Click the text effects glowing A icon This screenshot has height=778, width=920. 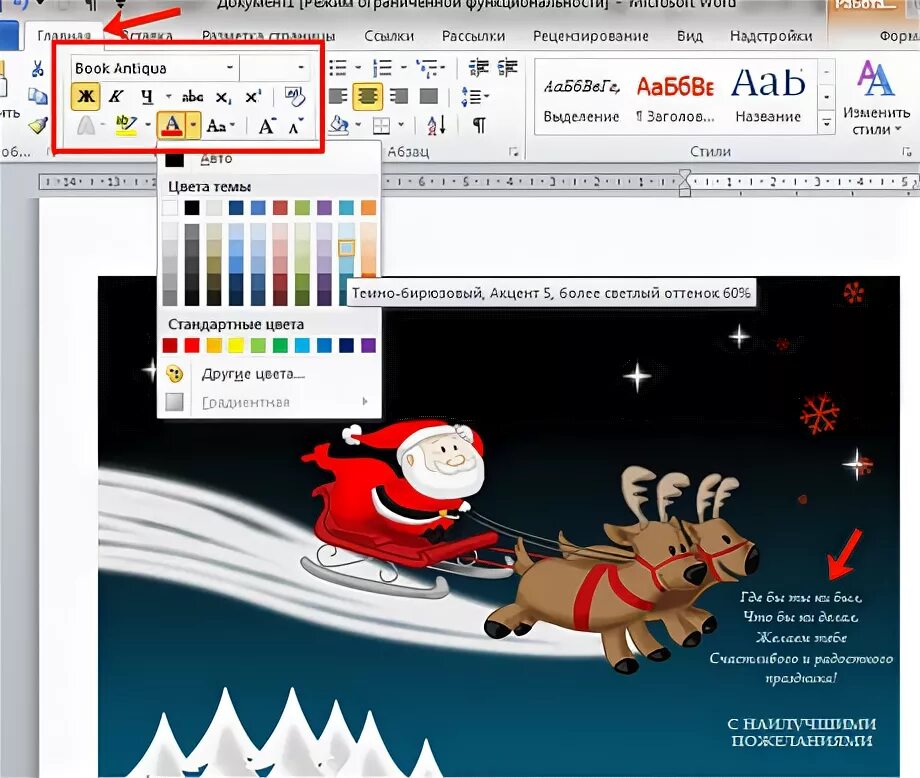click(x=86, y=126)
